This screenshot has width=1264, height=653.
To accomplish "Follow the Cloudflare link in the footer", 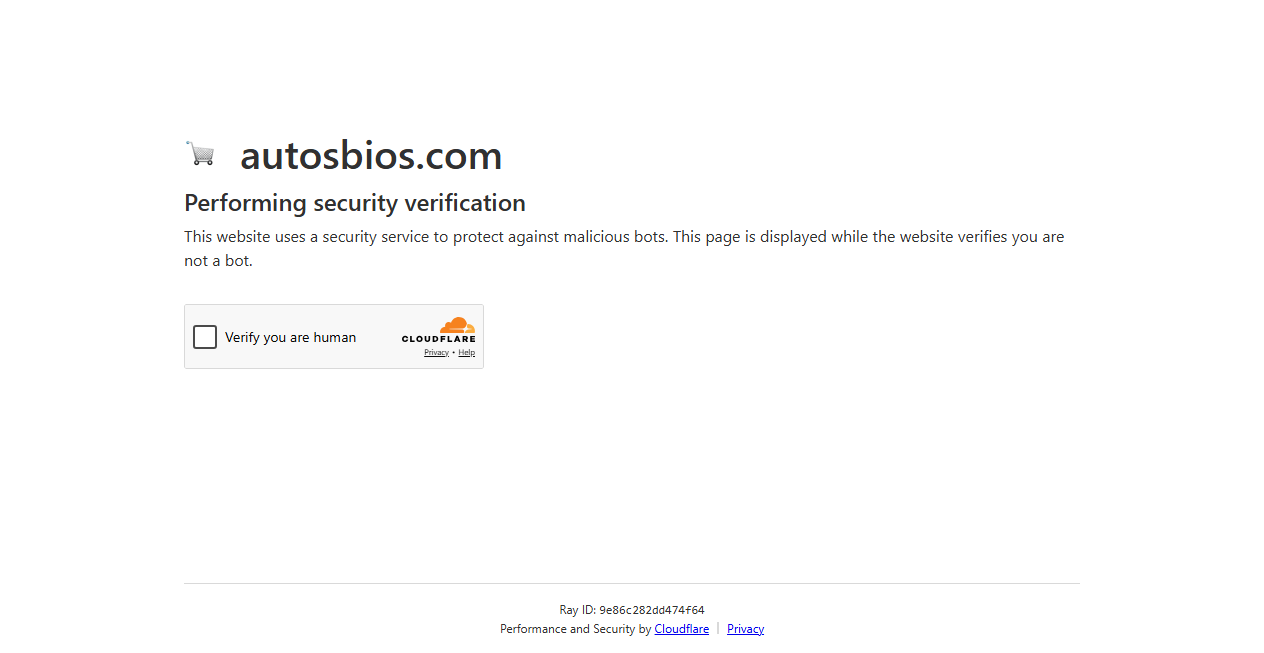I will (x=681, y=629).
